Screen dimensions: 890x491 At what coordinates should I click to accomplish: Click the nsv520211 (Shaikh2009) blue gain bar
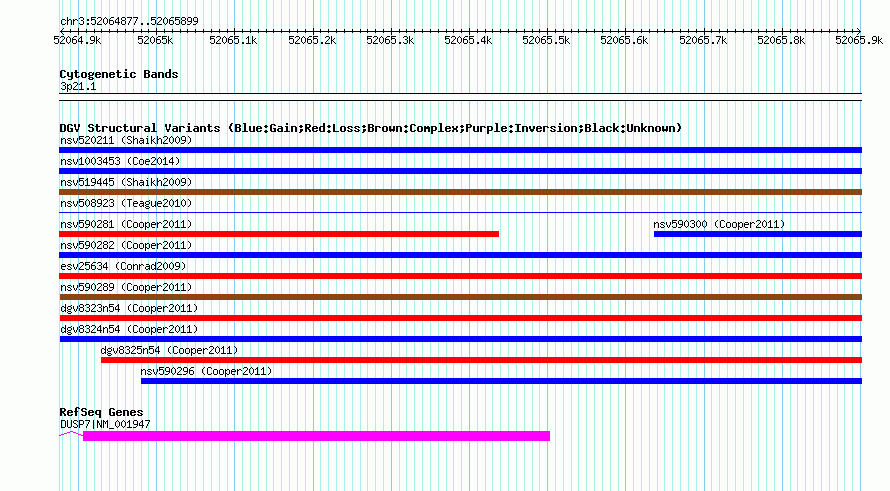460,150
